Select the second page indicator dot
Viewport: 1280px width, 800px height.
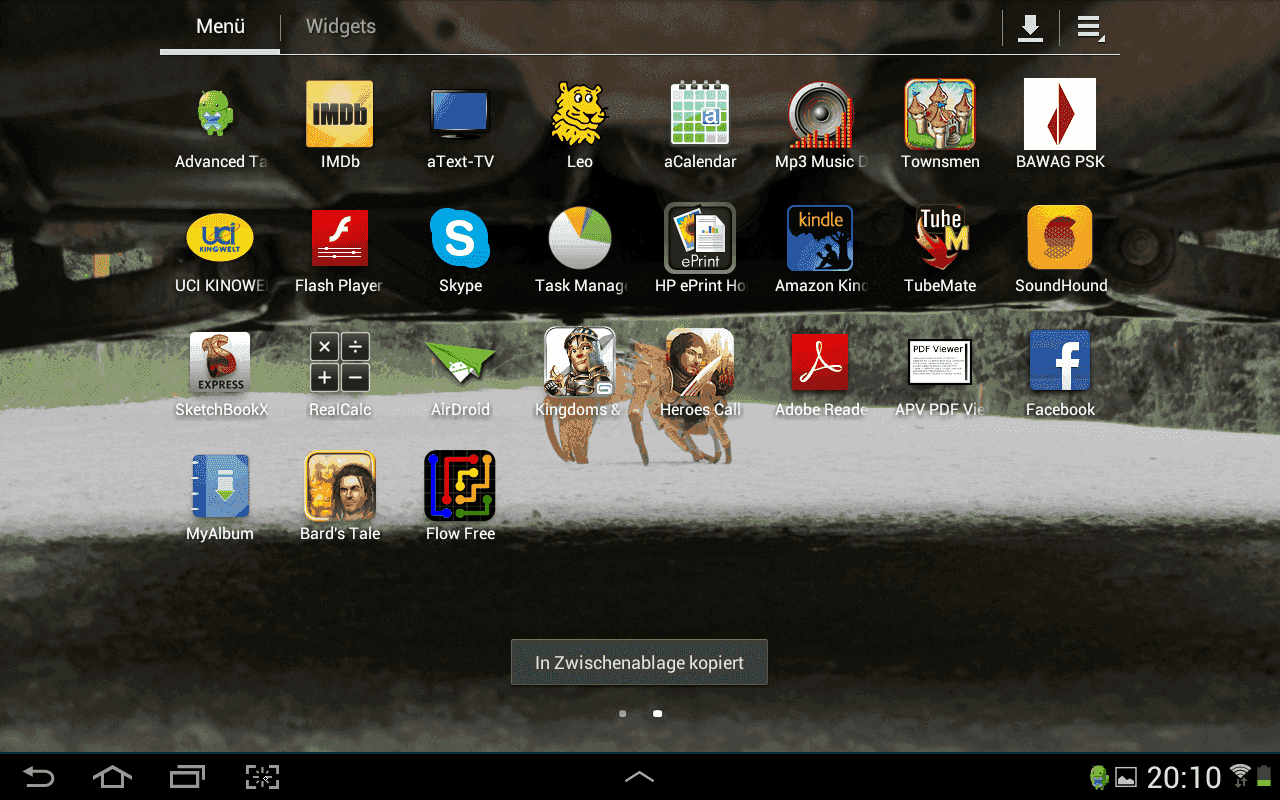[x=657, y=714]
